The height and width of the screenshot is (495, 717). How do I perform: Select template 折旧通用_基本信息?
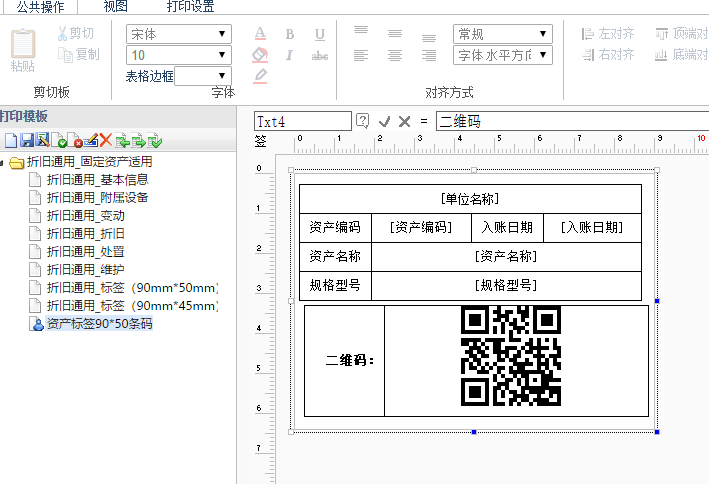(97, 180)
